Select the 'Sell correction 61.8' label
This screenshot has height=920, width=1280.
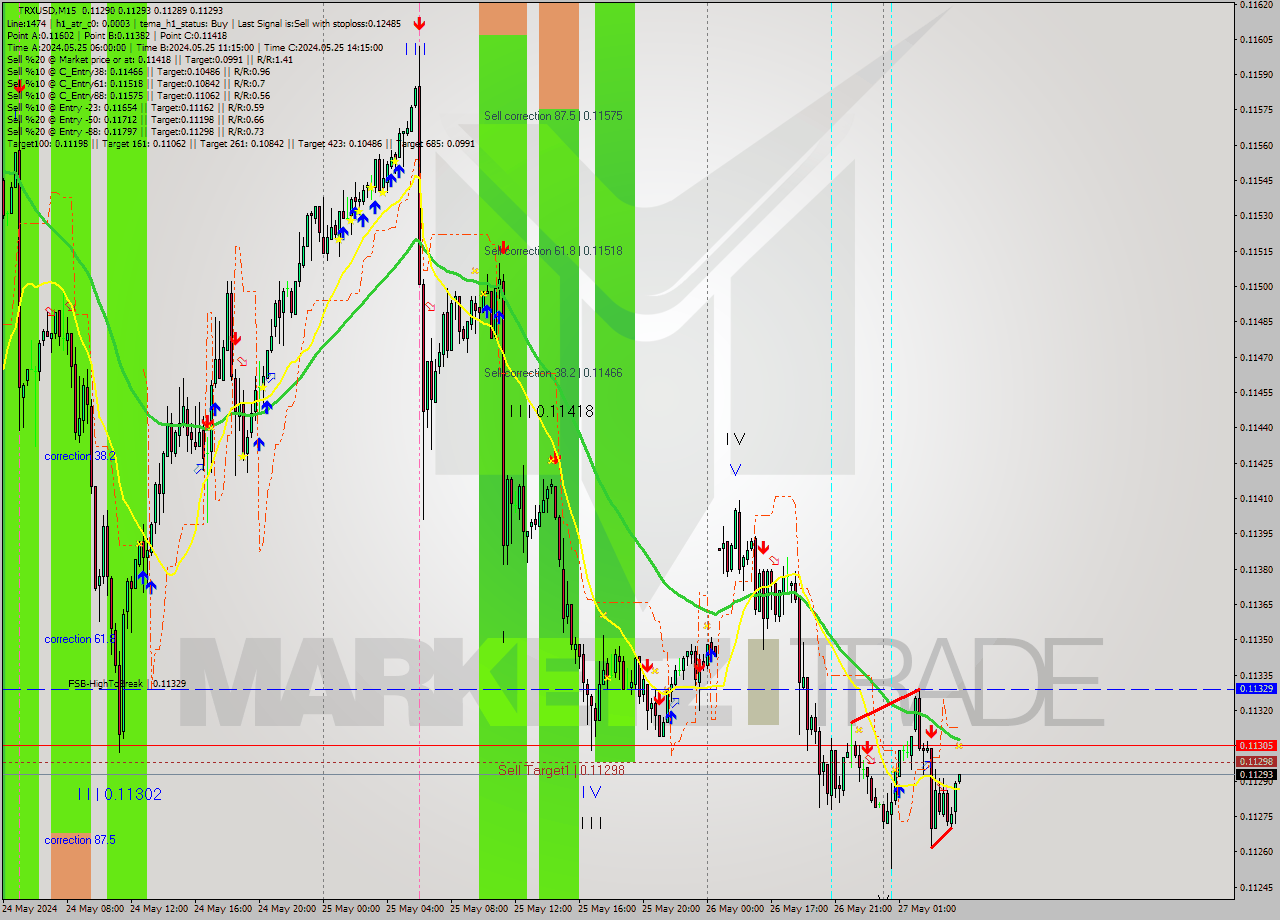(x=553, y=251)
